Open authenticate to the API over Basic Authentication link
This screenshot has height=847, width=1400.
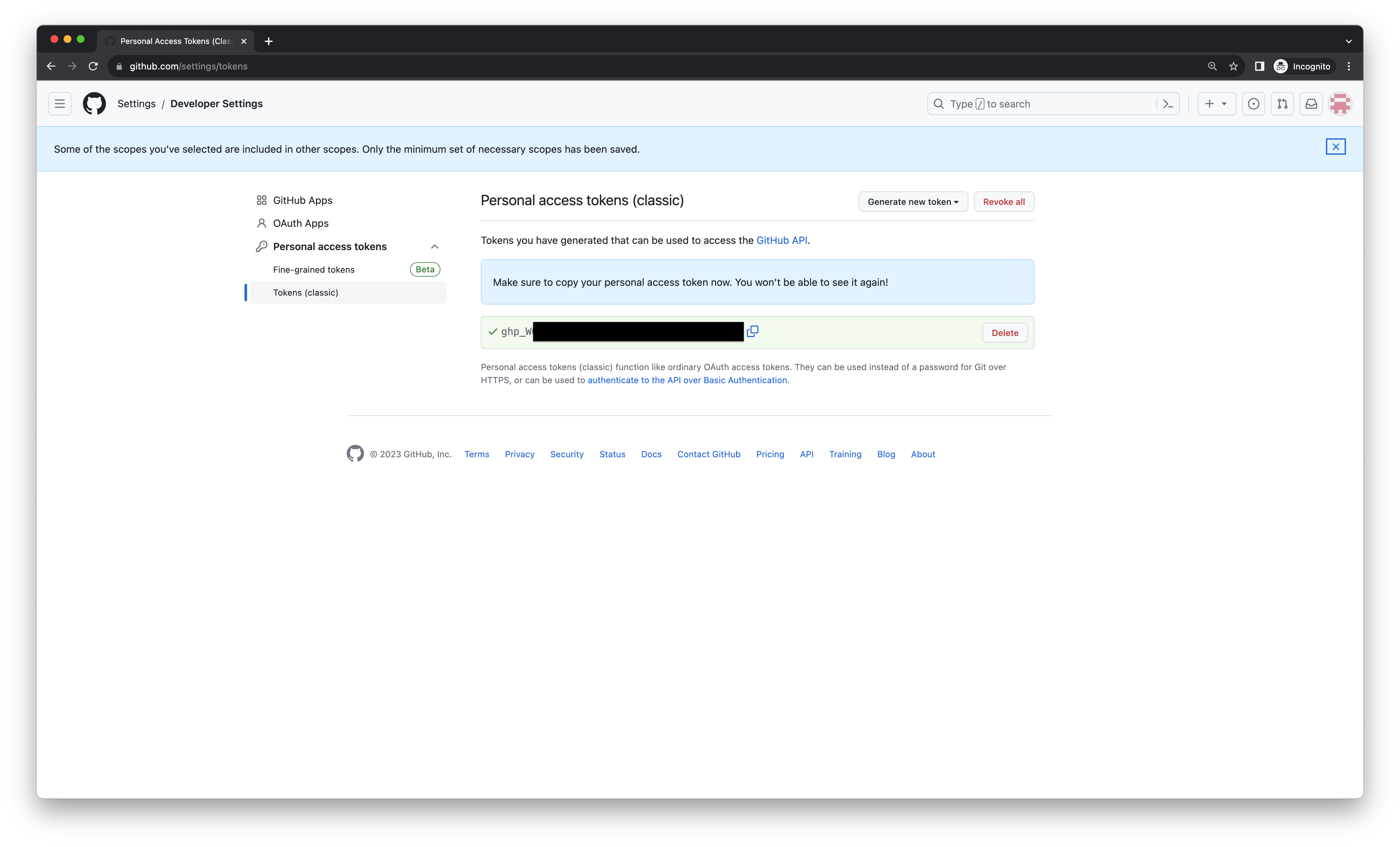pos(688,380)
